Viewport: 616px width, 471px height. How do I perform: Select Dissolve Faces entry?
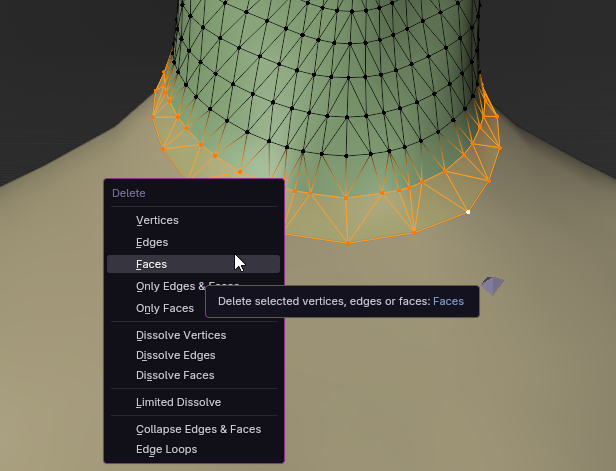coord(193,376)
